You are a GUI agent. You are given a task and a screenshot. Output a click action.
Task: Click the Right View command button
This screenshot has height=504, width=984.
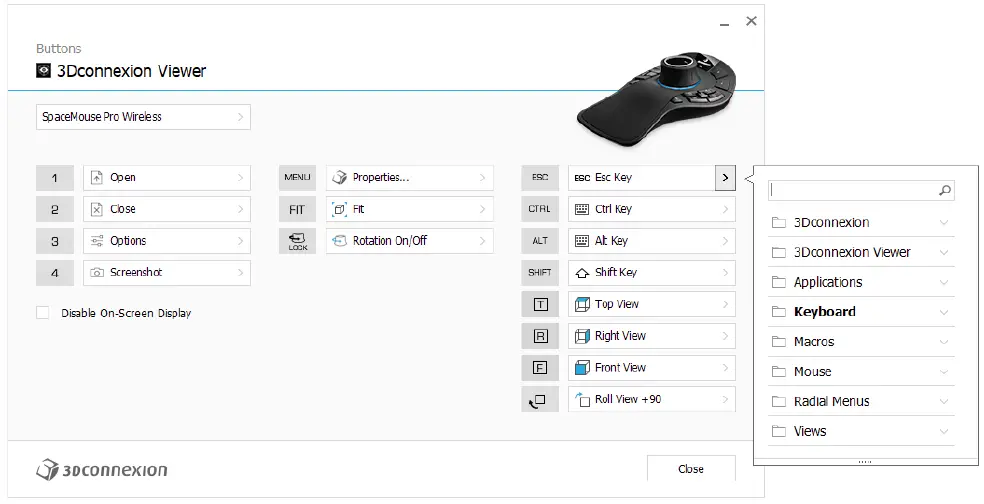(651, 336)
